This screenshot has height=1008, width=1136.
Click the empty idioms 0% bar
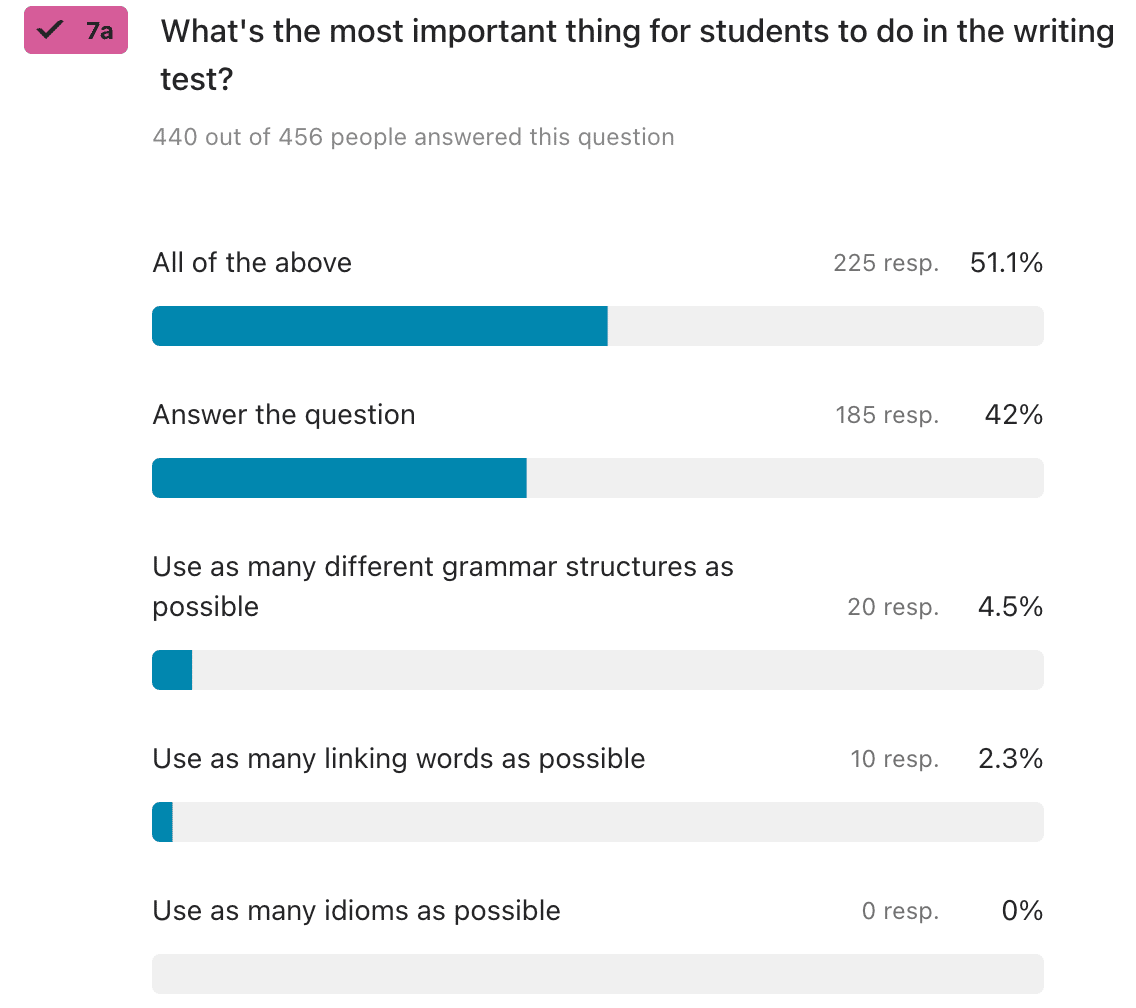click(x=598, y=974)
